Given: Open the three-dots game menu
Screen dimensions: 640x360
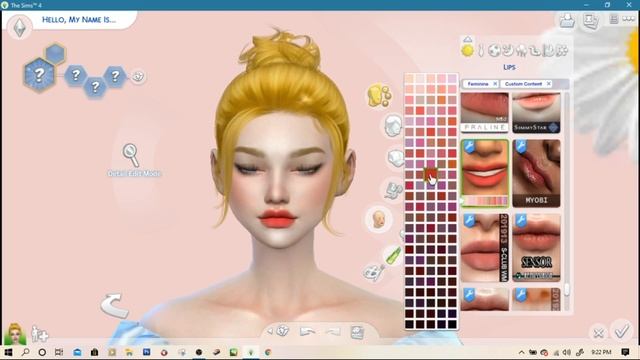Looking at the screenshot, I should pyautogui.click(x=629, y=19).
